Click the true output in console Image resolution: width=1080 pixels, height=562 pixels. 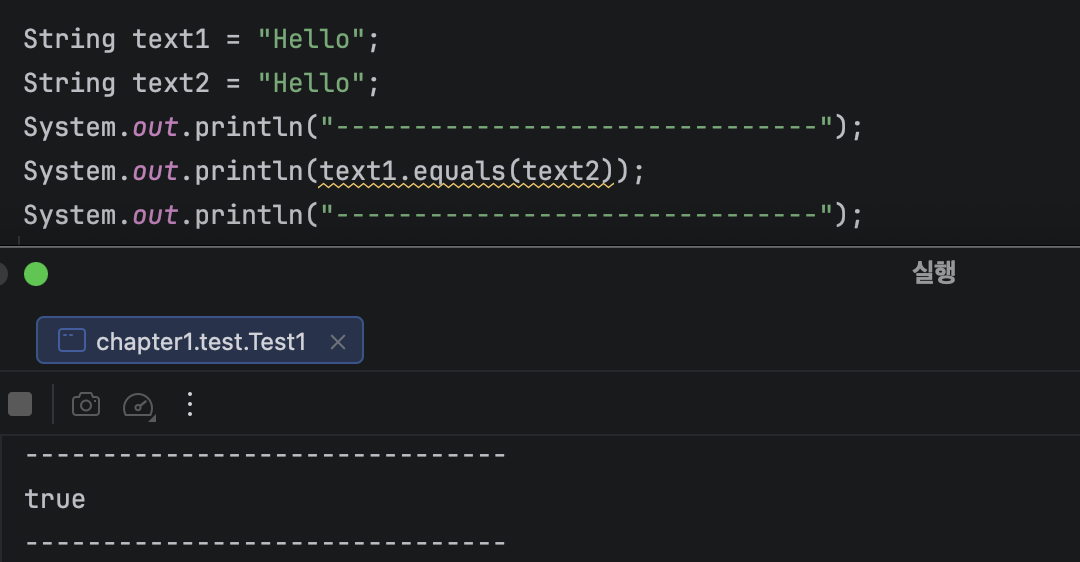point(55,499)
